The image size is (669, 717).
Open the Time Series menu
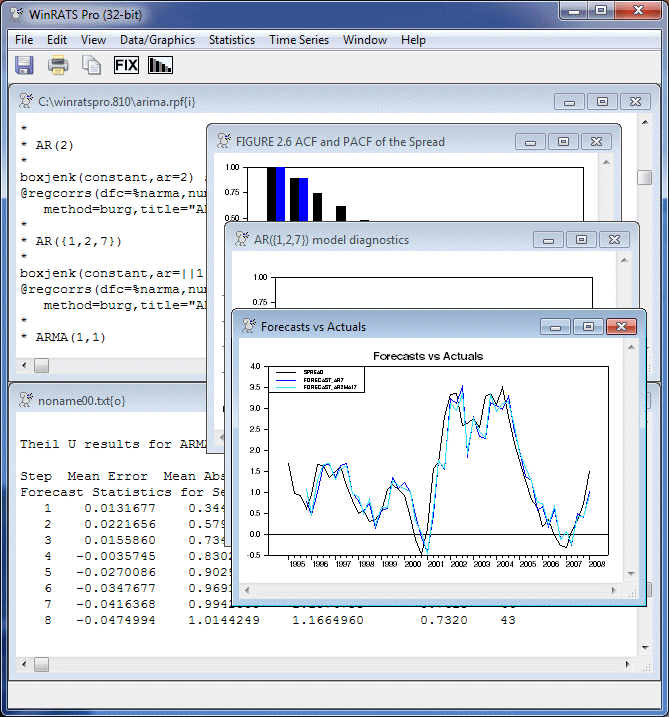pyautogui.click(x=298, y=40)
